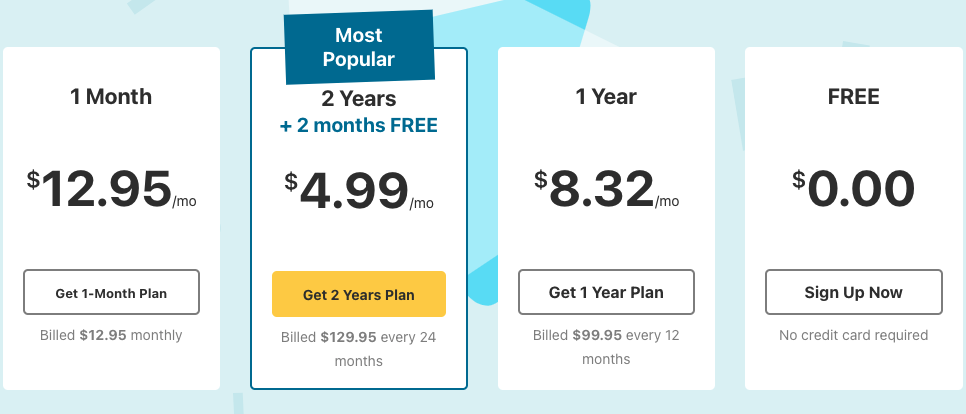Click the 1 Year plan heading
The width and height of the screenshot is (966, 414).
click(606, 97)
